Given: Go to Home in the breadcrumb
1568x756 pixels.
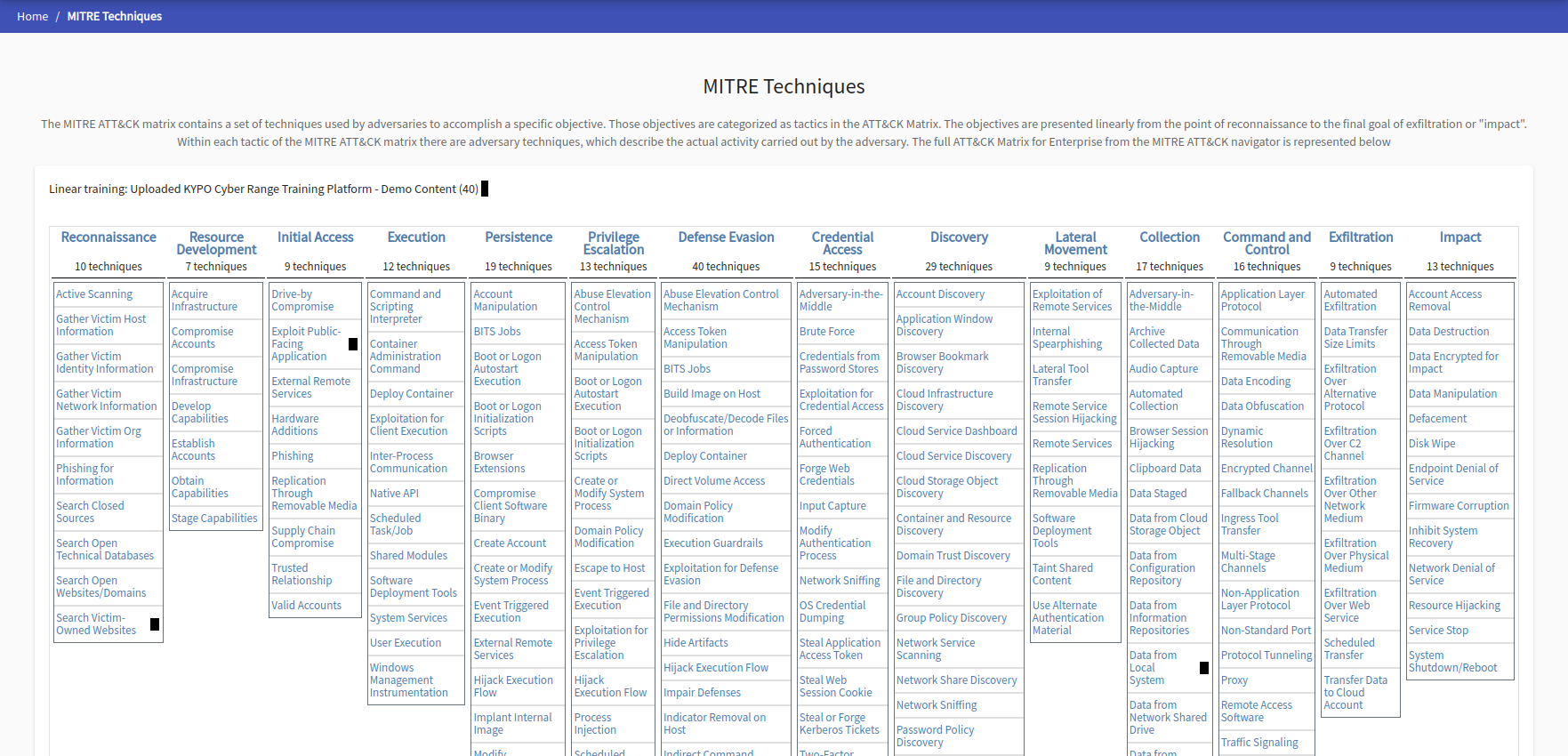Looking at the screenshot, I should pos(32,16).
